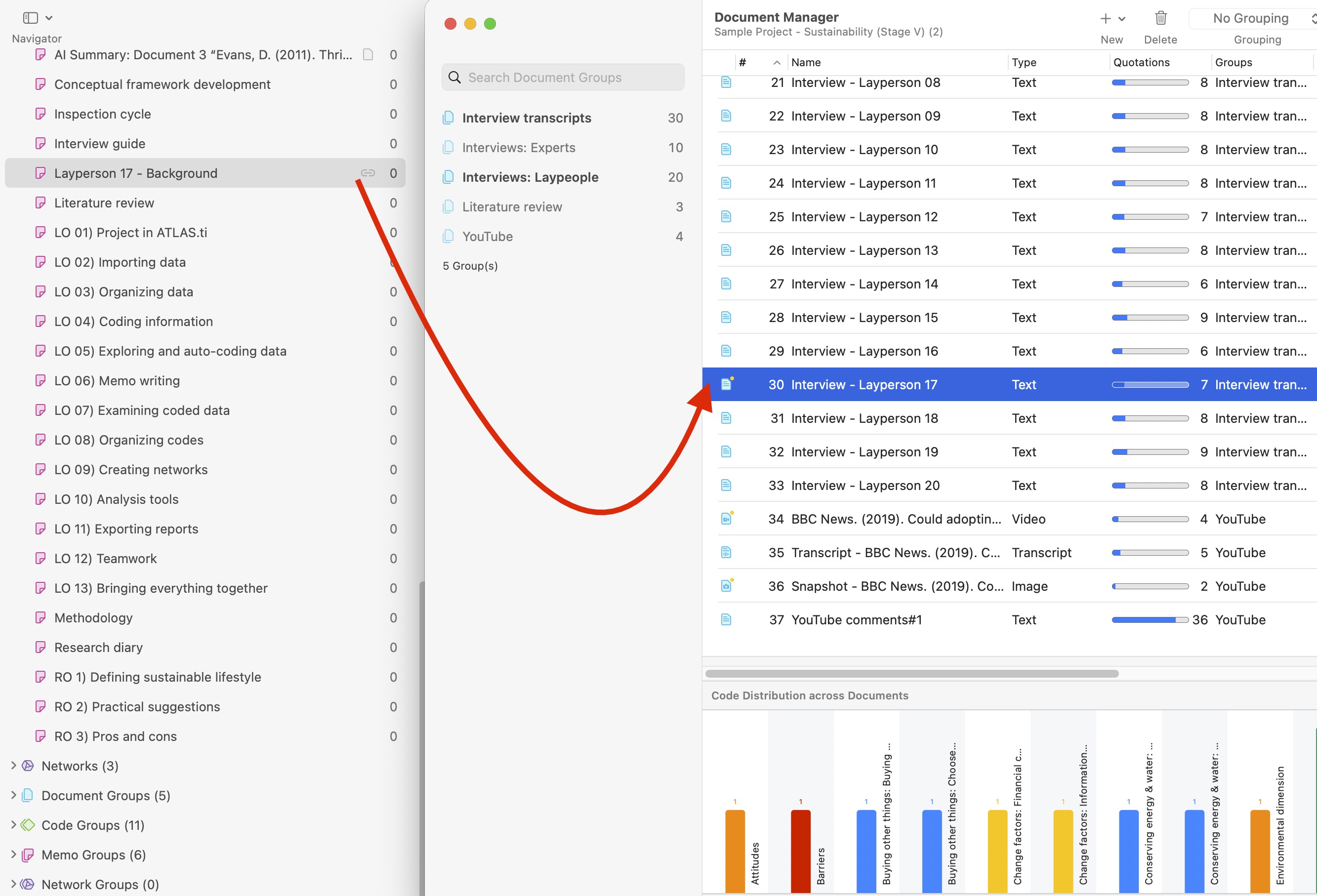Open the sidebar view options chevron
Screen dimensions: 1317x896
click(49, 18)
